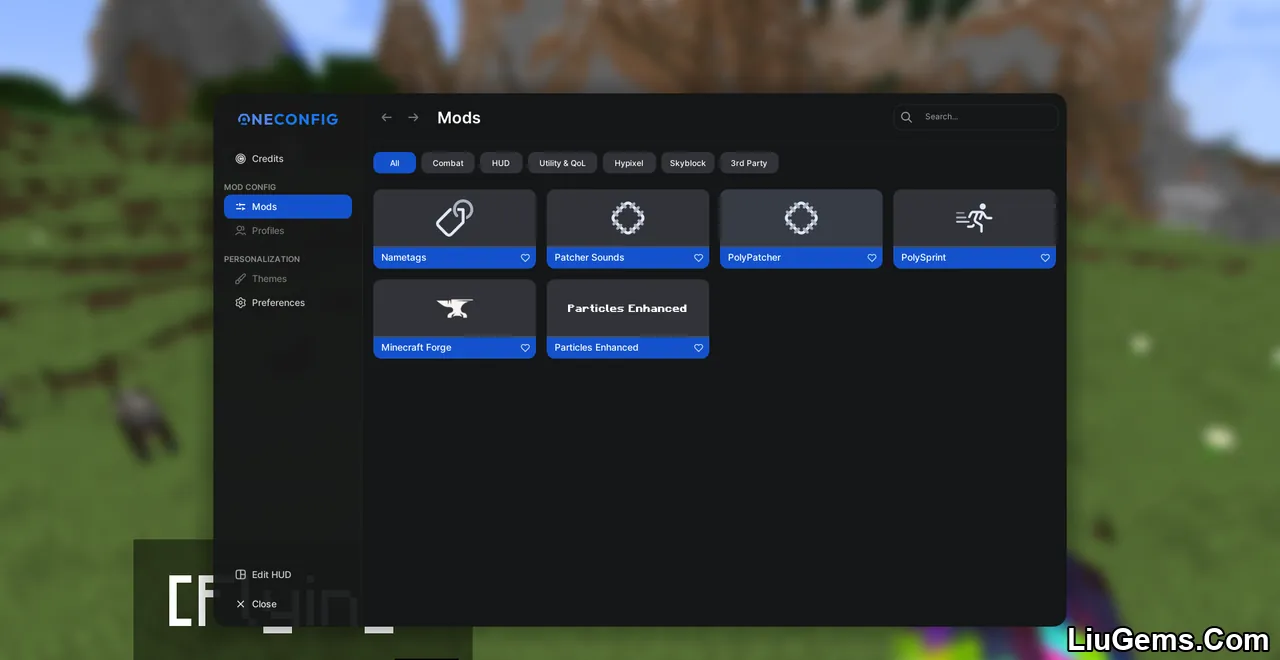Filter mods by Hypixel

(629, 163)
